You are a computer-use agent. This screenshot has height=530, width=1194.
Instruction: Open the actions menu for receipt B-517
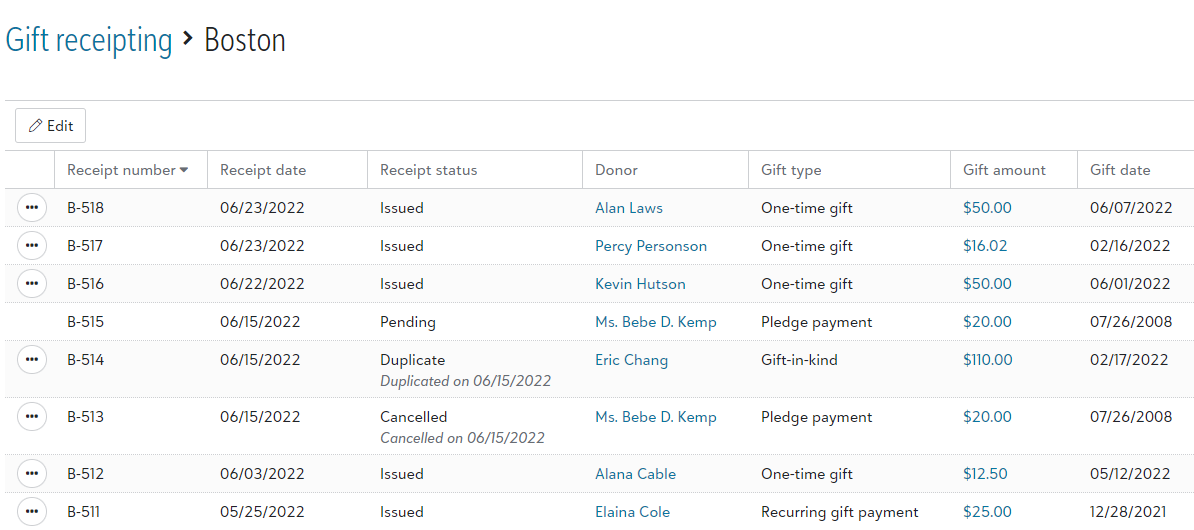coord(31,245)
